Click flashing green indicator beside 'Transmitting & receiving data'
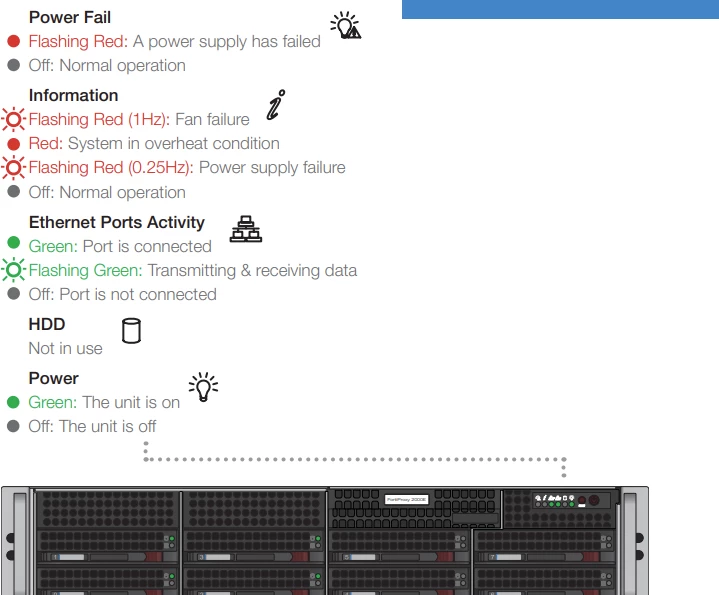 [13, 270]
